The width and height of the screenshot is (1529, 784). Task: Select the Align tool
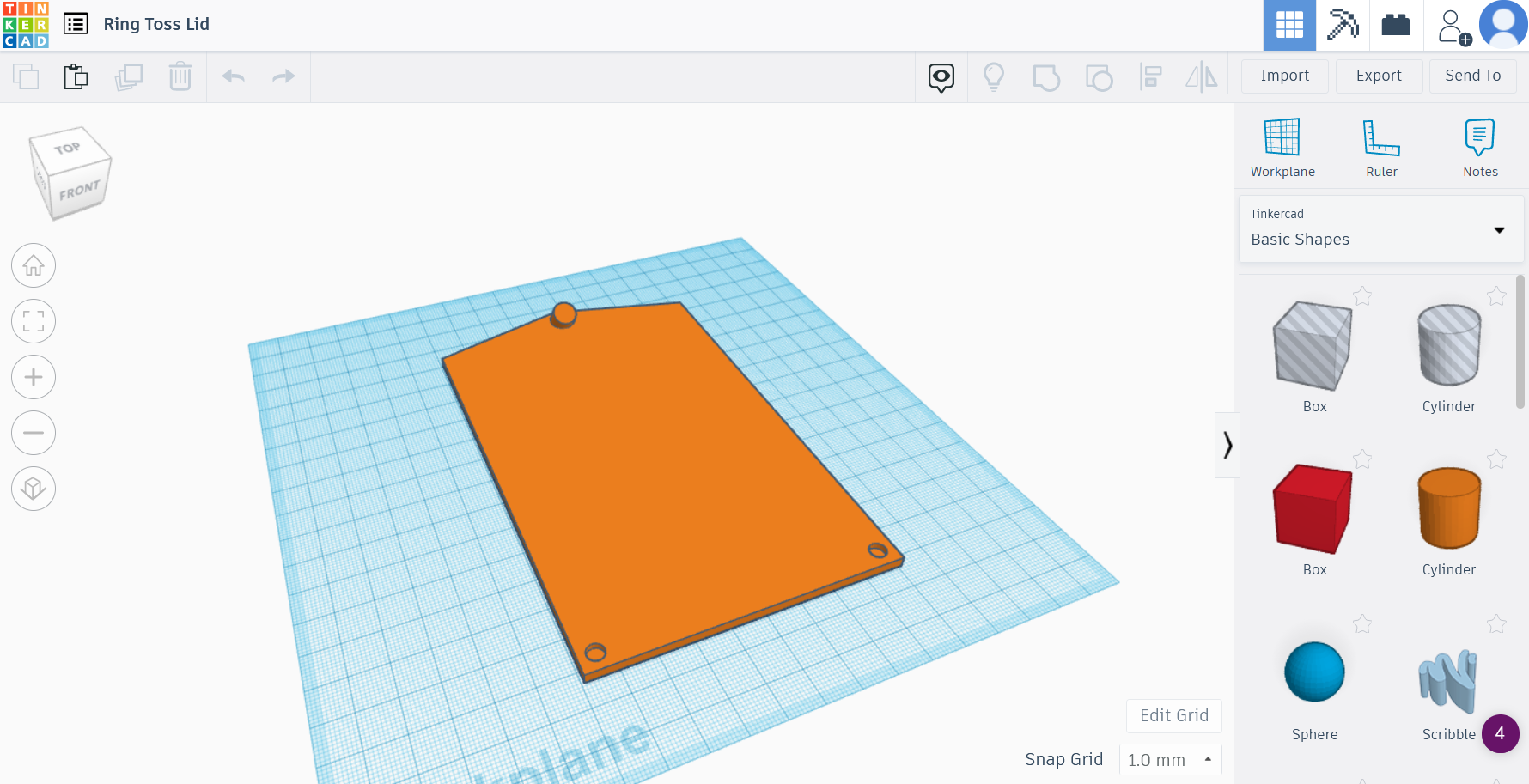point(1151,76)
